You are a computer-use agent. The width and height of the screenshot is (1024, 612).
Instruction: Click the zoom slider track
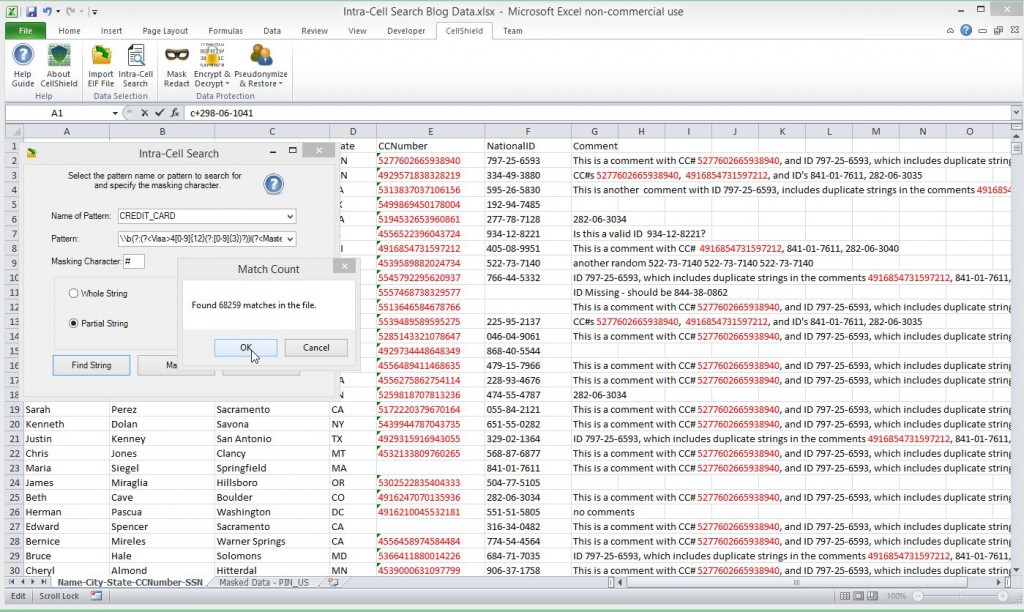click(x=961, y=596)
